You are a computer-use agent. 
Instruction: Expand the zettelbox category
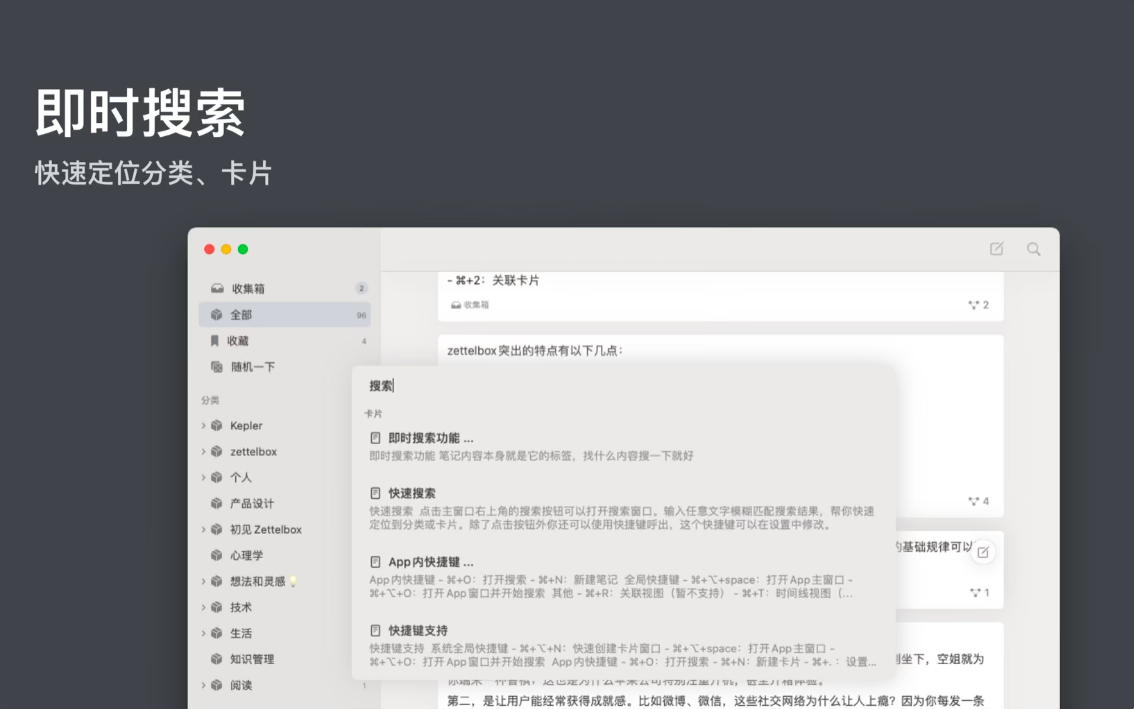coord(204,451)
